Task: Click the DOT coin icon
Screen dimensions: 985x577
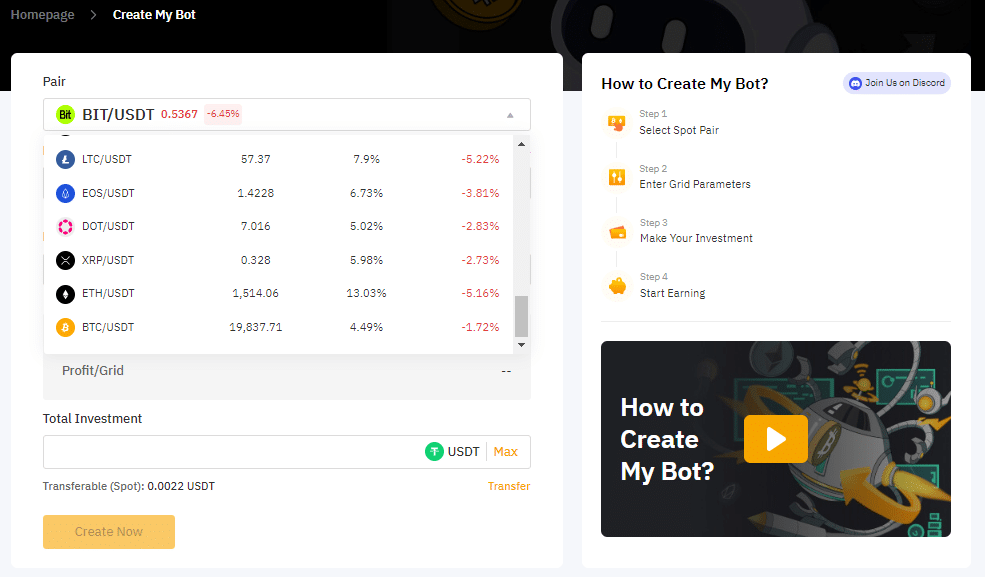Action: click(x=65, y=227)
